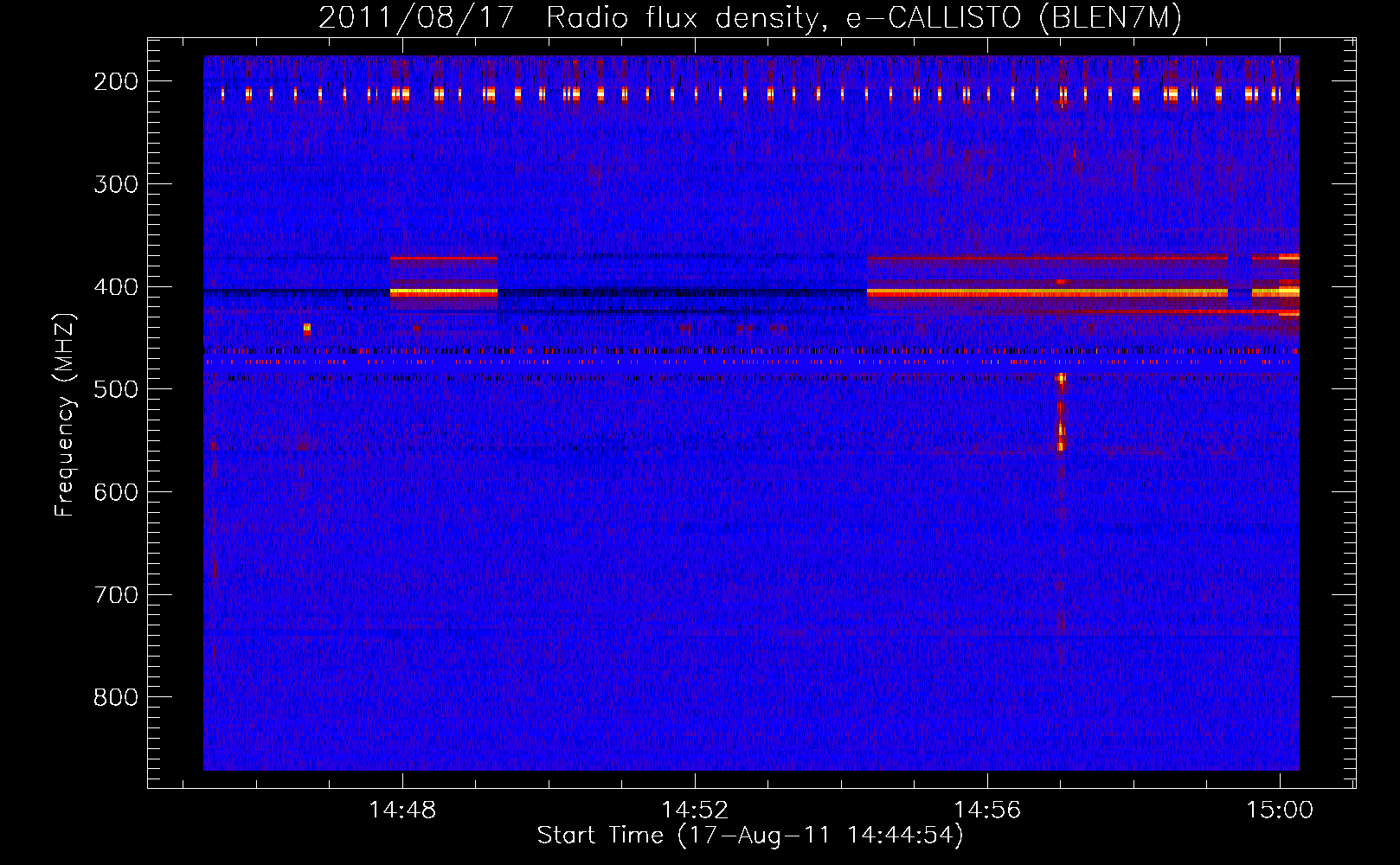This screenshot has width=1400, height=865.
Task: Click the 14:56 time tick label
Action: coord(987,811)
